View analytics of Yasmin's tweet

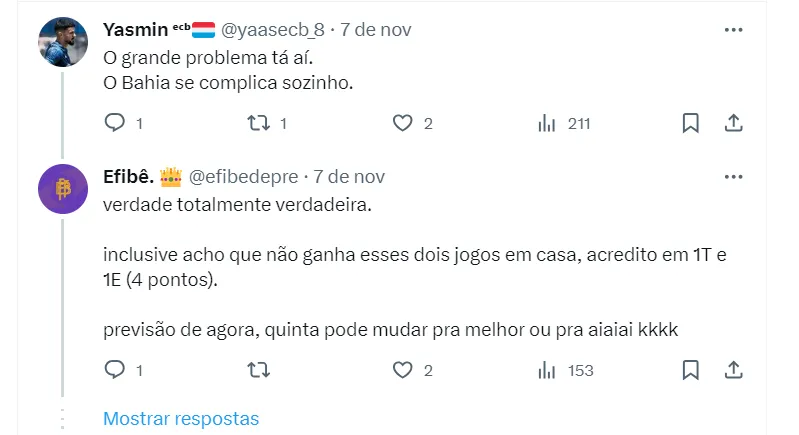(x=547, y=123)
